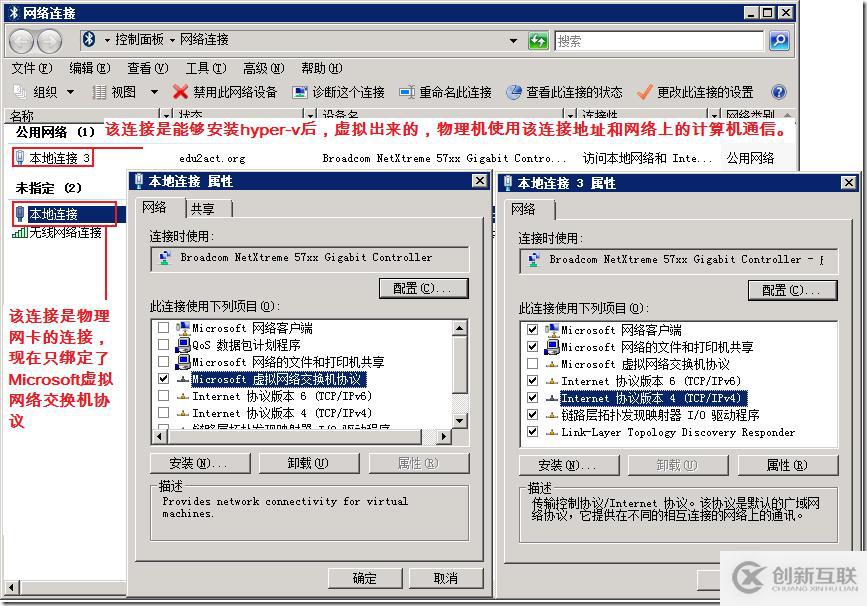Click the change connection settings checkmark icon
This screenshot has height=606, width=867.
tap(644, 92)
